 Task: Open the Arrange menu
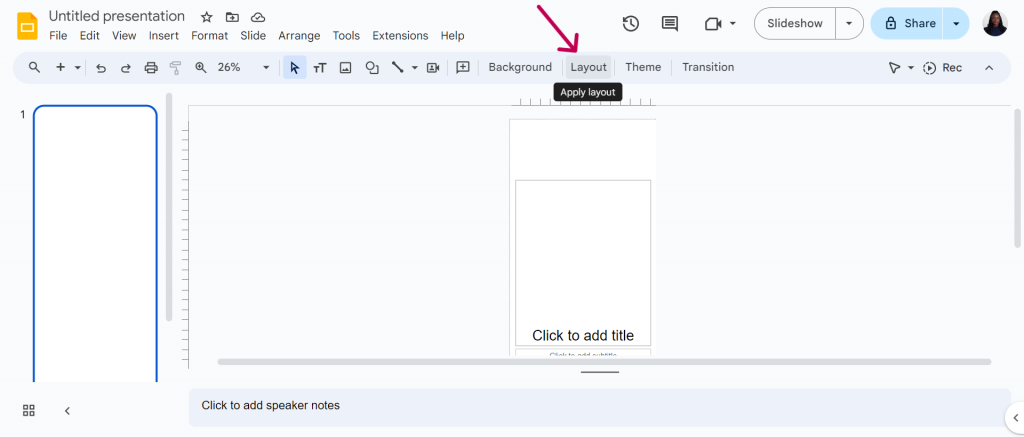point(299,36)
